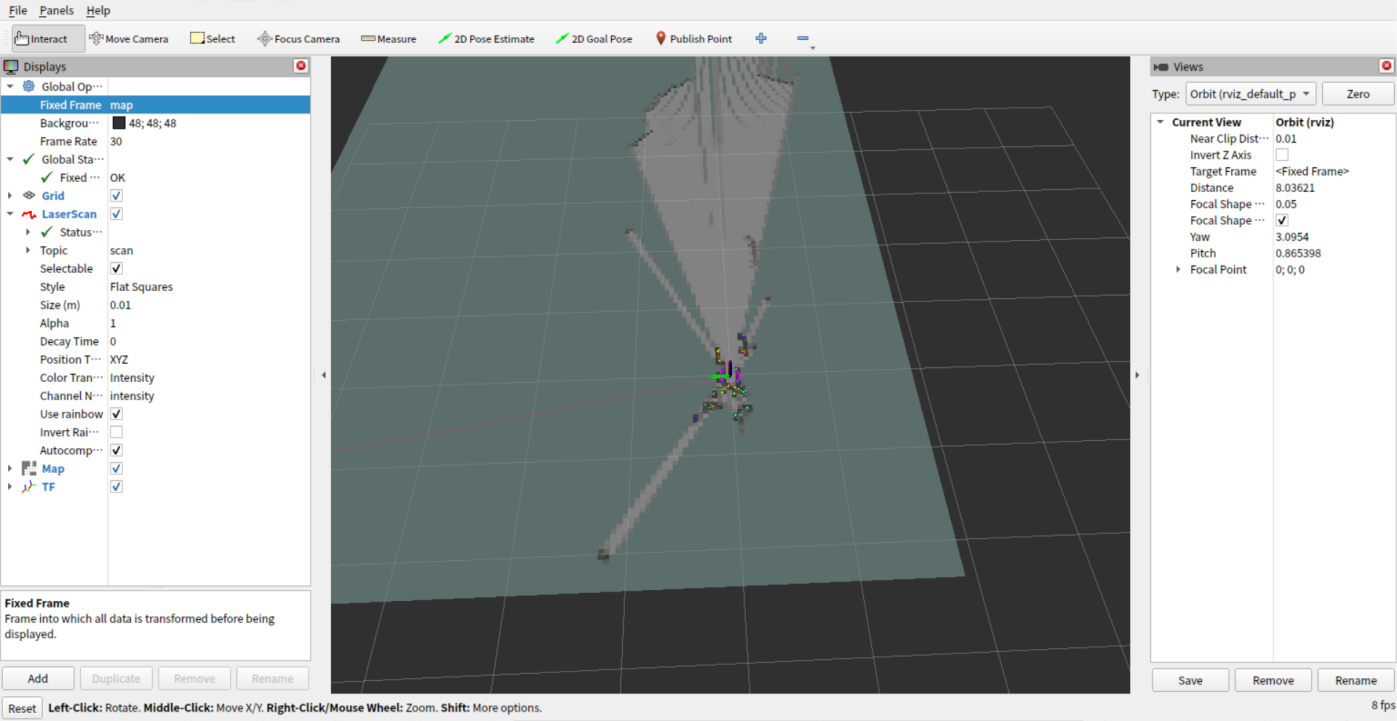The image size is (1397, 721).
Task: Open the view Type dropdown
Action: [x=1250, y=94]
